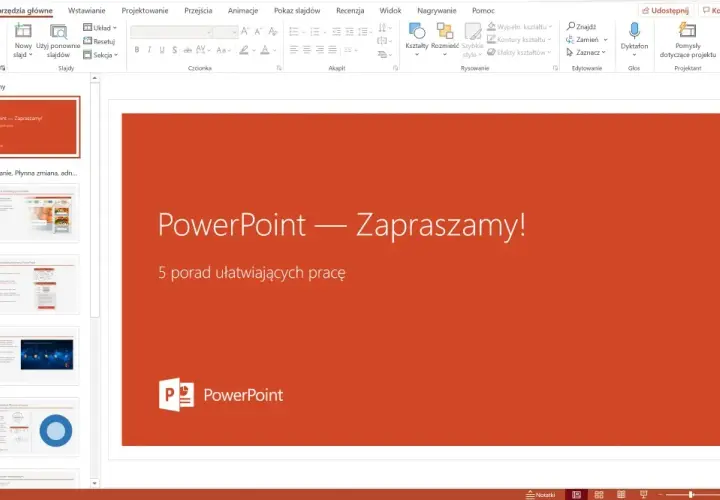
Task: Convert text to SmartArt graphic
Action: [x=384, y=54]
